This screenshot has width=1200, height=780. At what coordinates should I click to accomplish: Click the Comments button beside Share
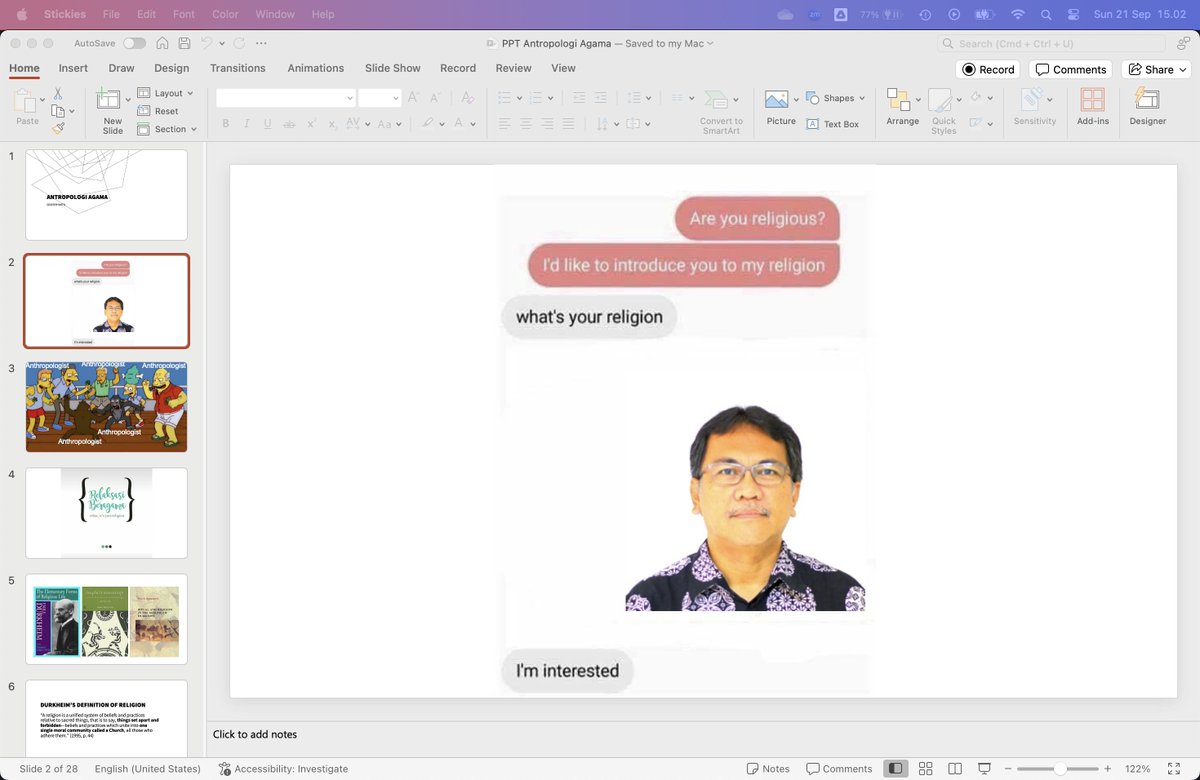[1070, 69]
